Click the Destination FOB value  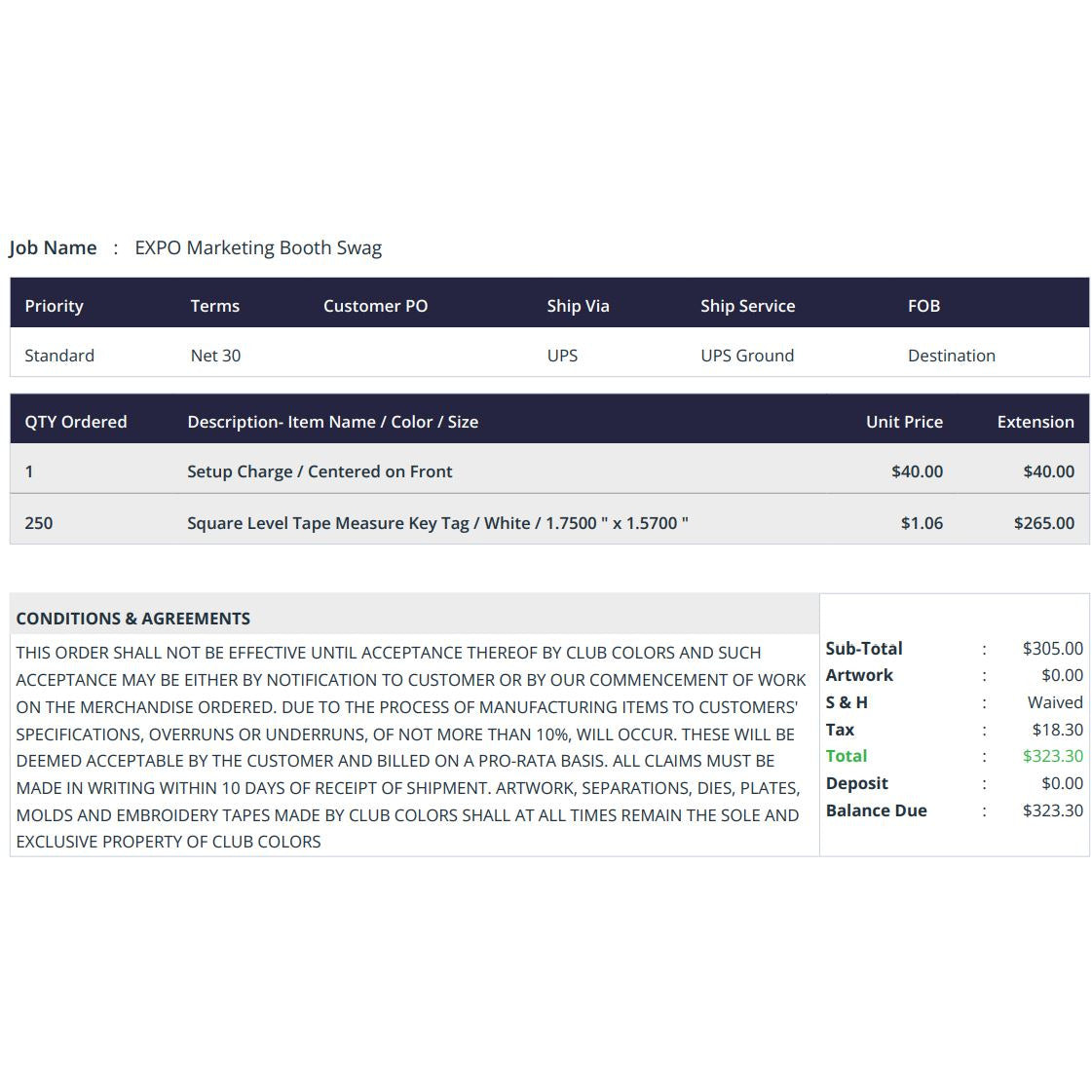click(x=952, y=356)
